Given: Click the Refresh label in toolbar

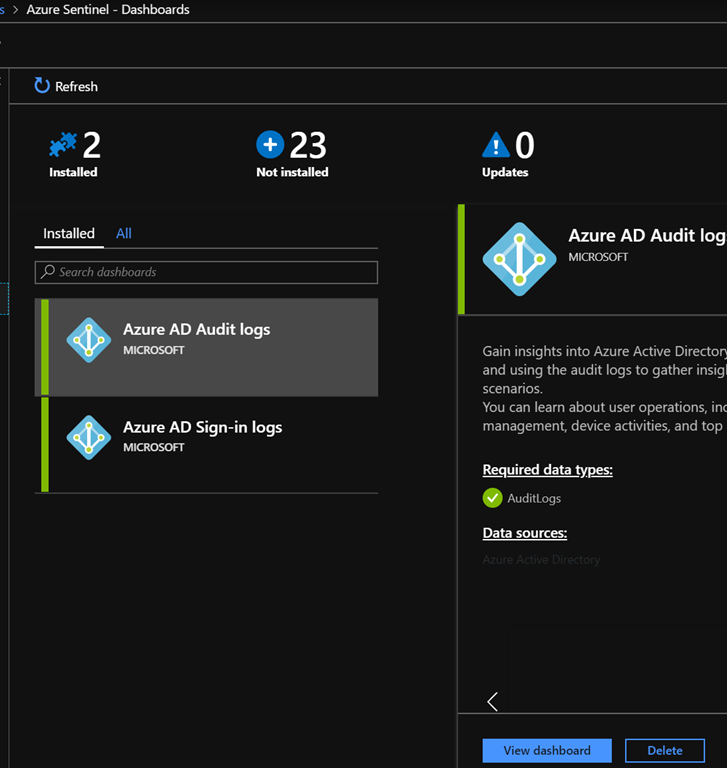Looking at the screenshot, I should click(x=76, y=87).
